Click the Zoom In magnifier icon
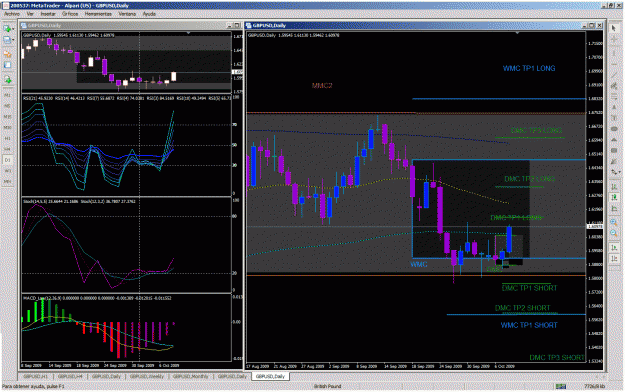The image size is (625, 392). tap(614, 222)
